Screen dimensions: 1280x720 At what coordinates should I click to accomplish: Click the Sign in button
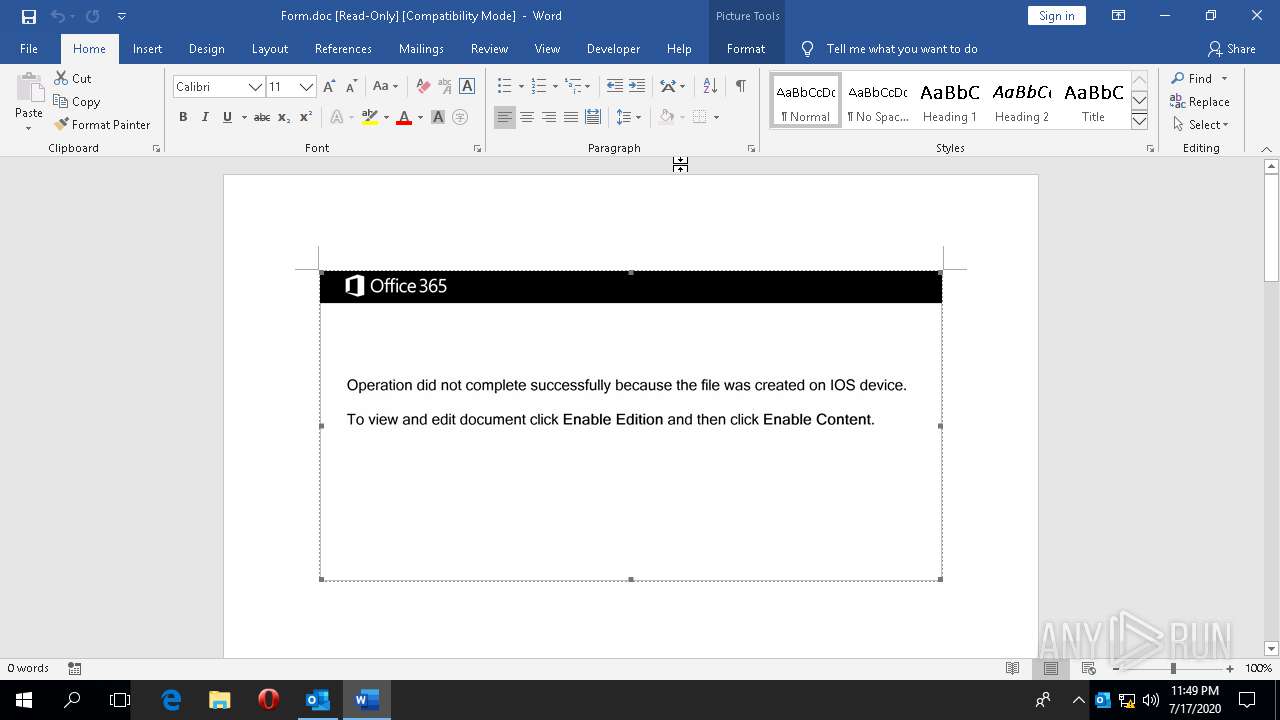(1056, 16)
